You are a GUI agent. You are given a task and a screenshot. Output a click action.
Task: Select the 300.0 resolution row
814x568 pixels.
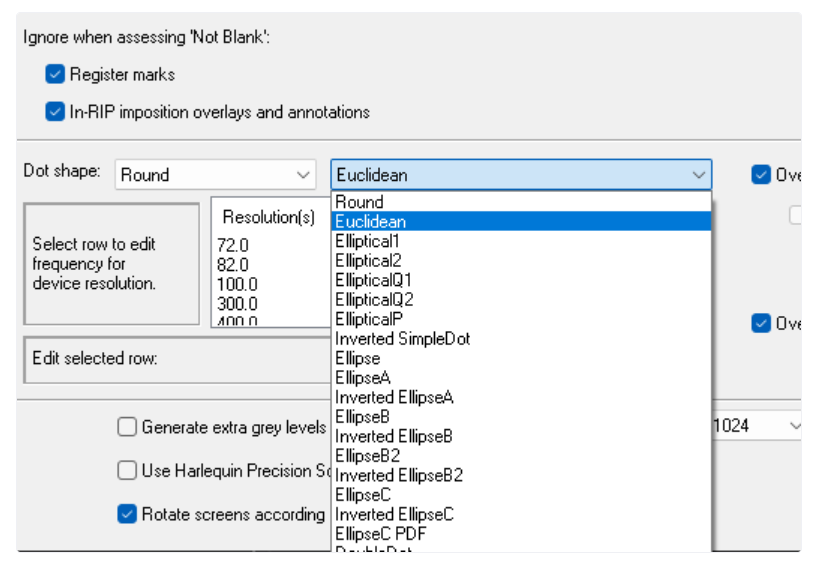click(240, 303)
